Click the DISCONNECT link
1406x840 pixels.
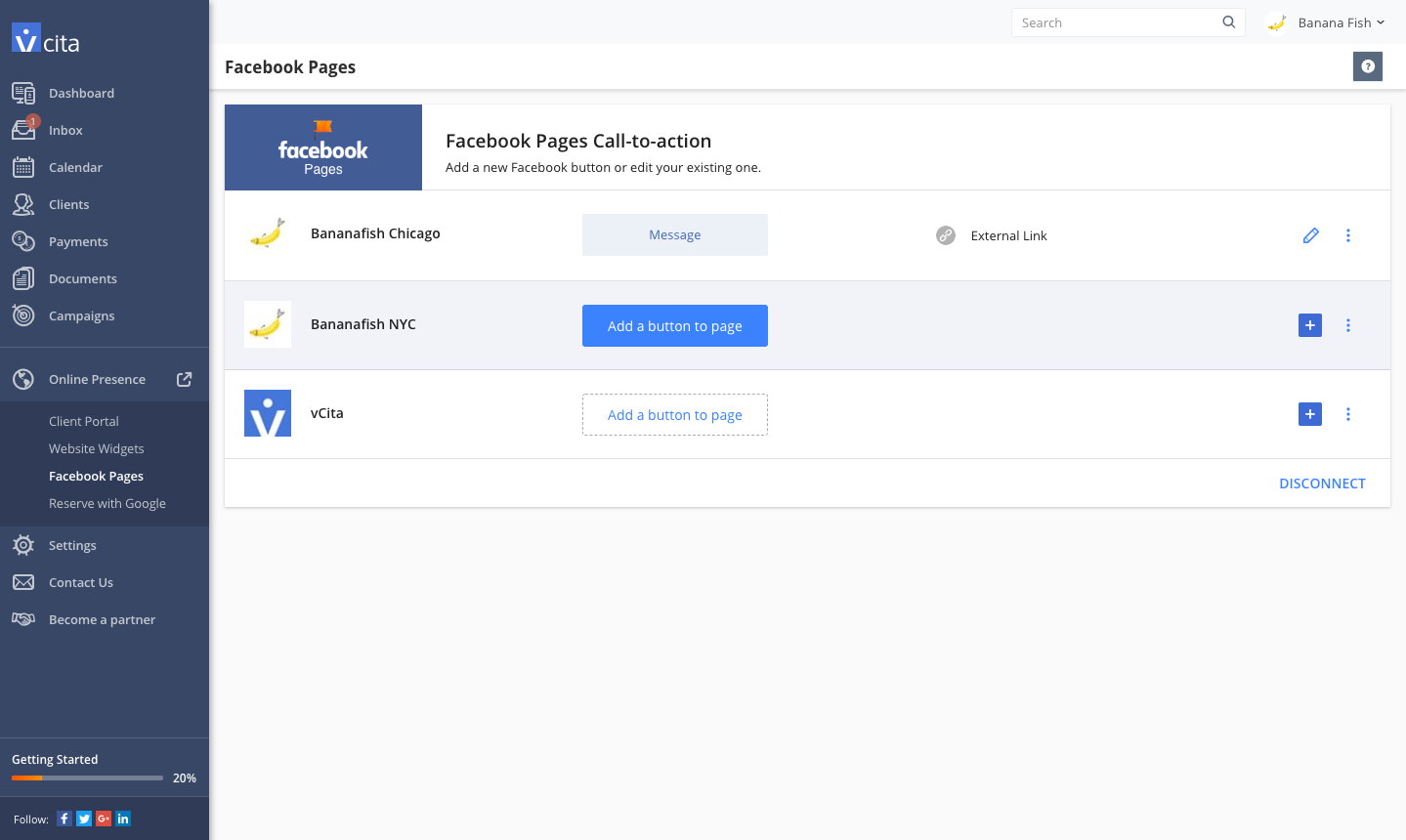click(x=1322, y=483)
